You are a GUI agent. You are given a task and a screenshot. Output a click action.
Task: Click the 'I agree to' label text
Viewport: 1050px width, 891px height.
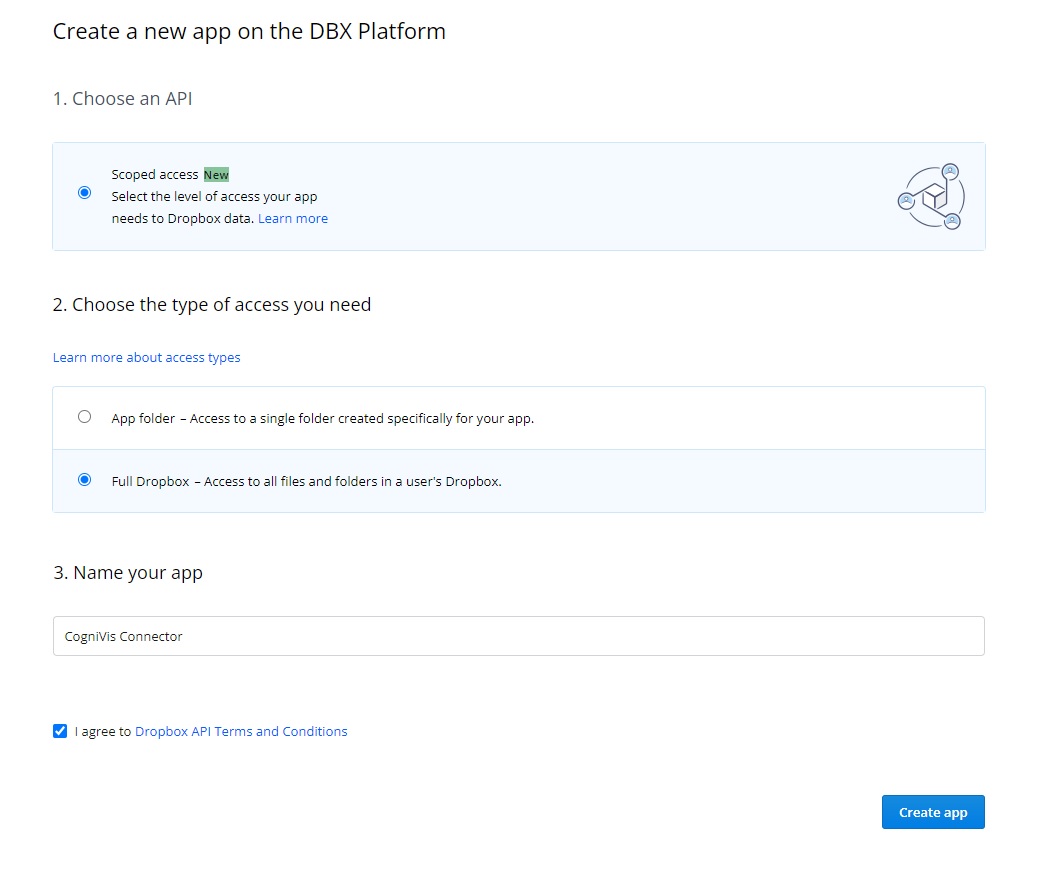(x=103, y=731)
